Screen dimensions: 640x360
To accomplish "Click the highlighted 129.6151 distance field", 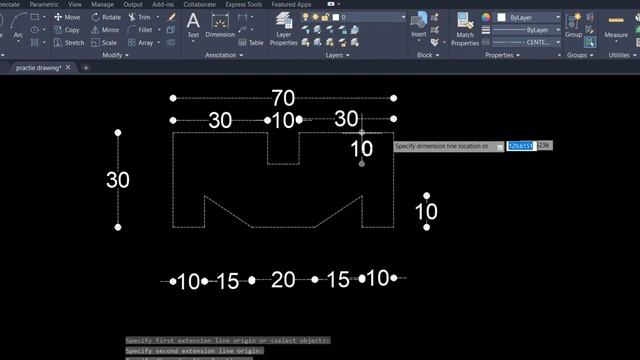I will tap(521, 146).
